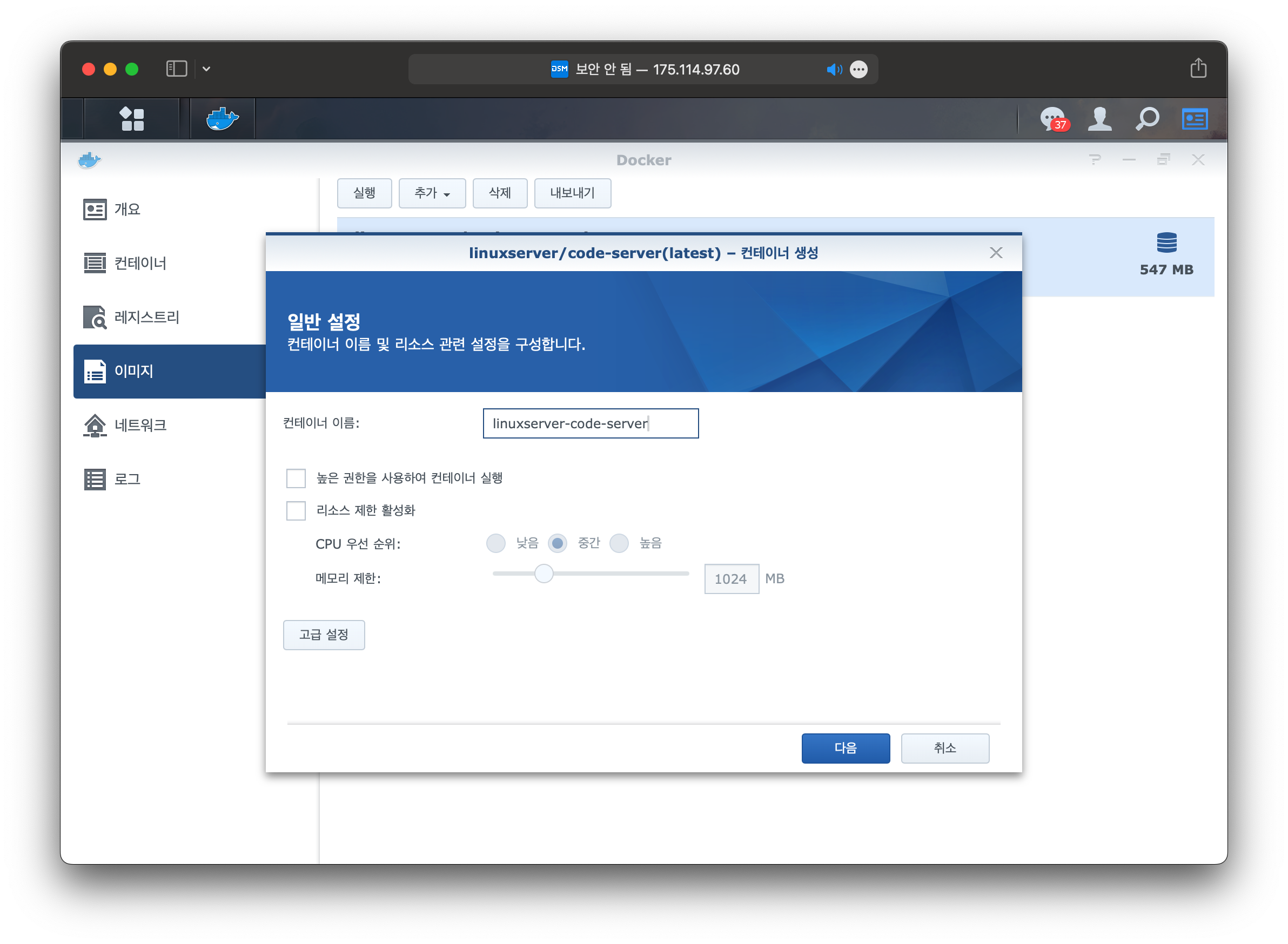Open 고급 설정 advanced settings
This screenshot has width=1288, height=944.
pyautogui.click(x=324, y=635)
